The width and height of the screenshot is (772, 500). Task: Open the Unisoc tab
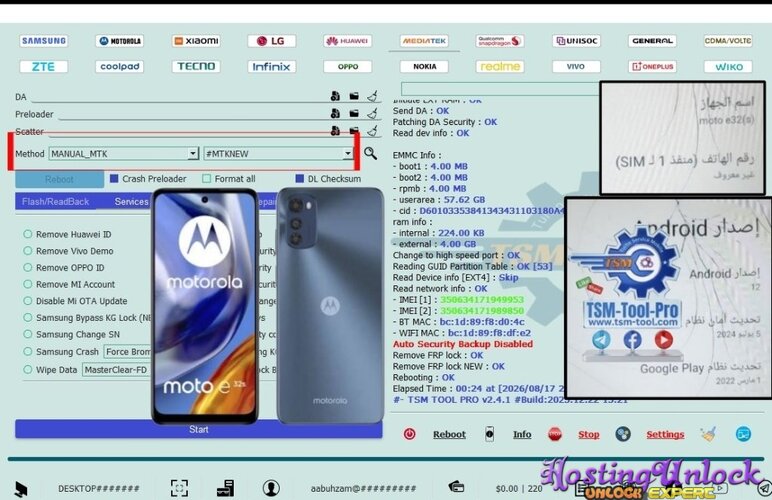(576, 41)
